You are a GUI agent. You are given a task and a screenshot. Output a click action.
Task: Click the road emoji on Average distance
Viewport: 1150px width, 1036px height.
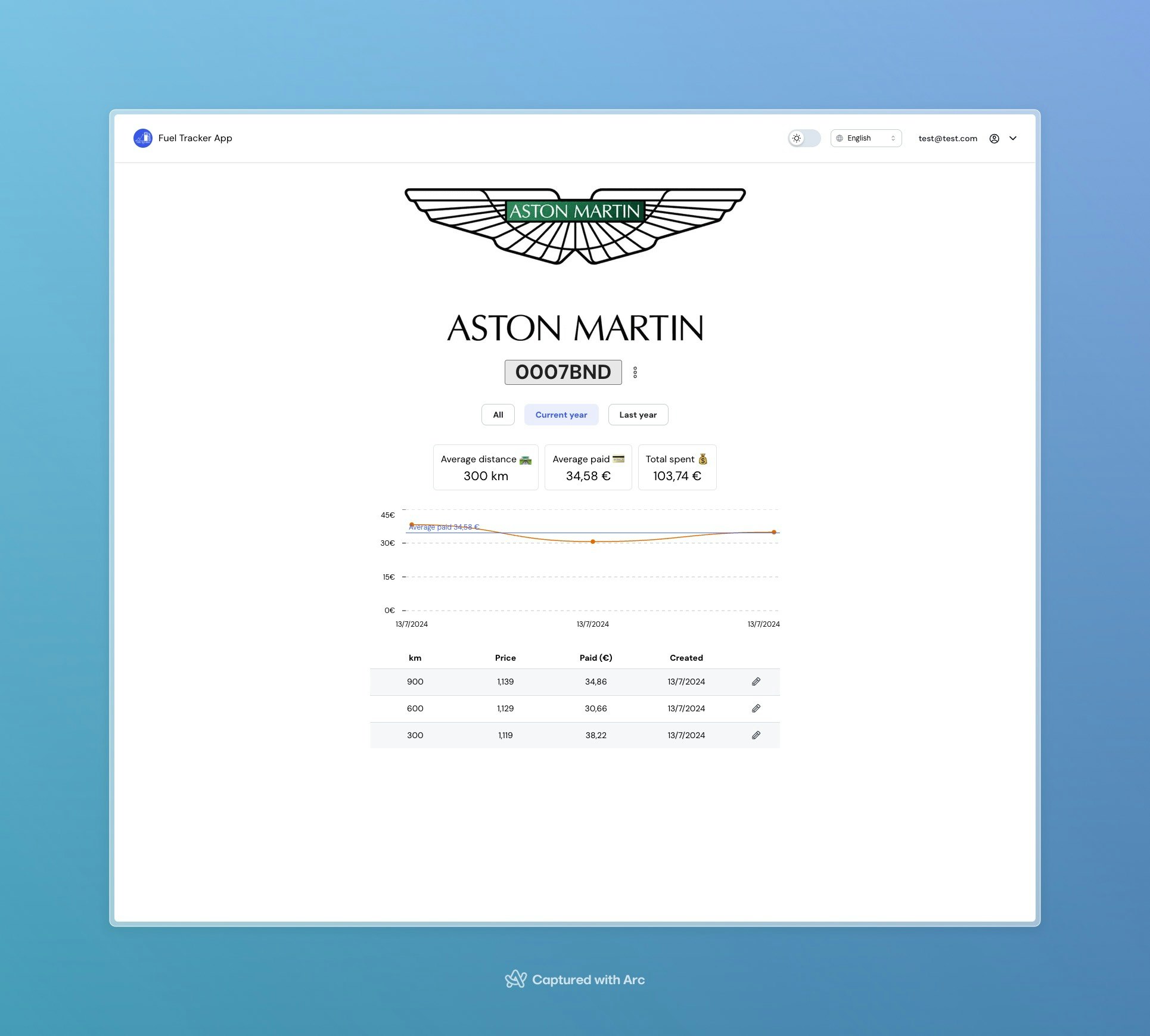[x=526, y=459]
